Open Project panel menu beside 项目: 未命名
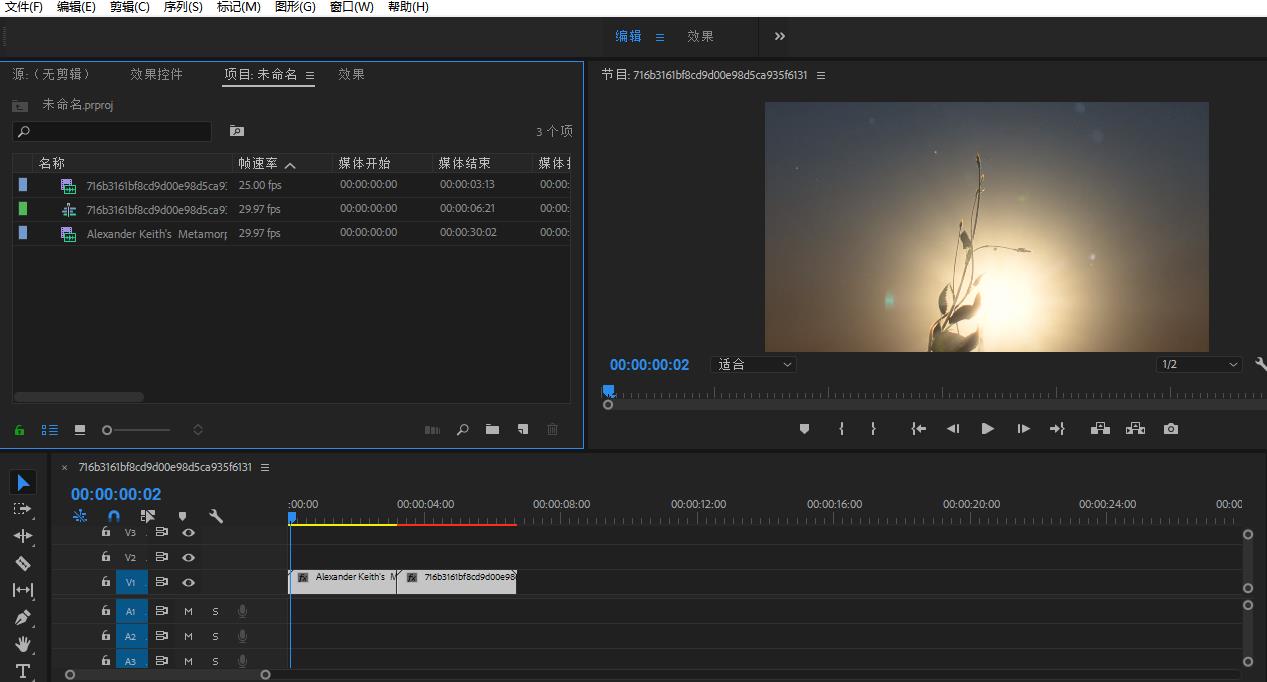1267x682 pixels. click(310, 75)
